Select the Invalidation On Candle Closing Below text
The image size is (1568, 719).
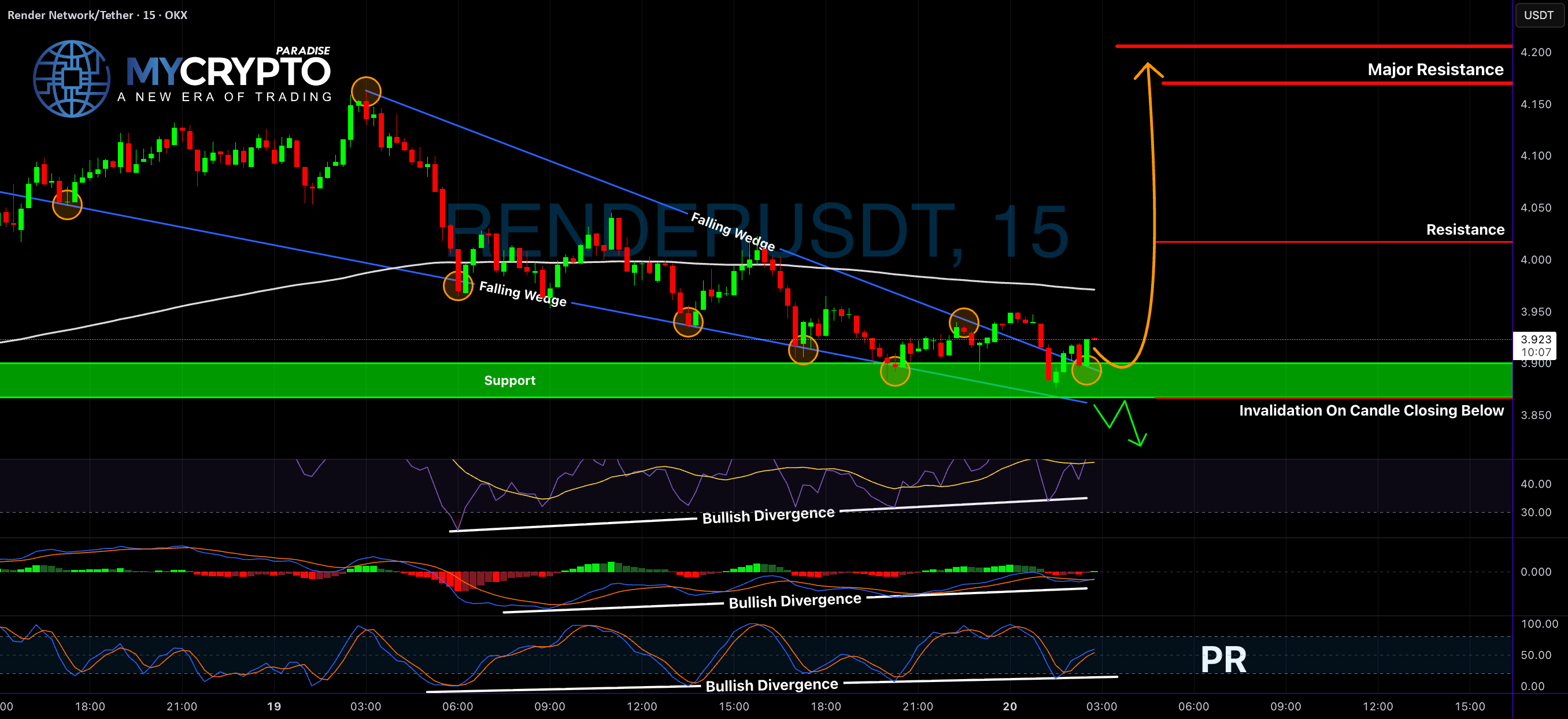1371,410
